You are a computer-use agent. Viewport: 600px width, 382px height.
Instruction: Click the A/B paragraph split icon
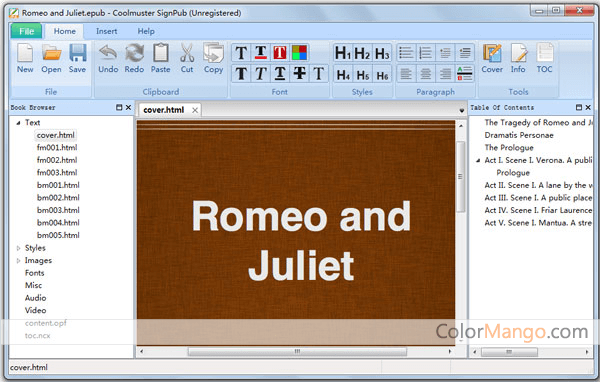(465, 73)
